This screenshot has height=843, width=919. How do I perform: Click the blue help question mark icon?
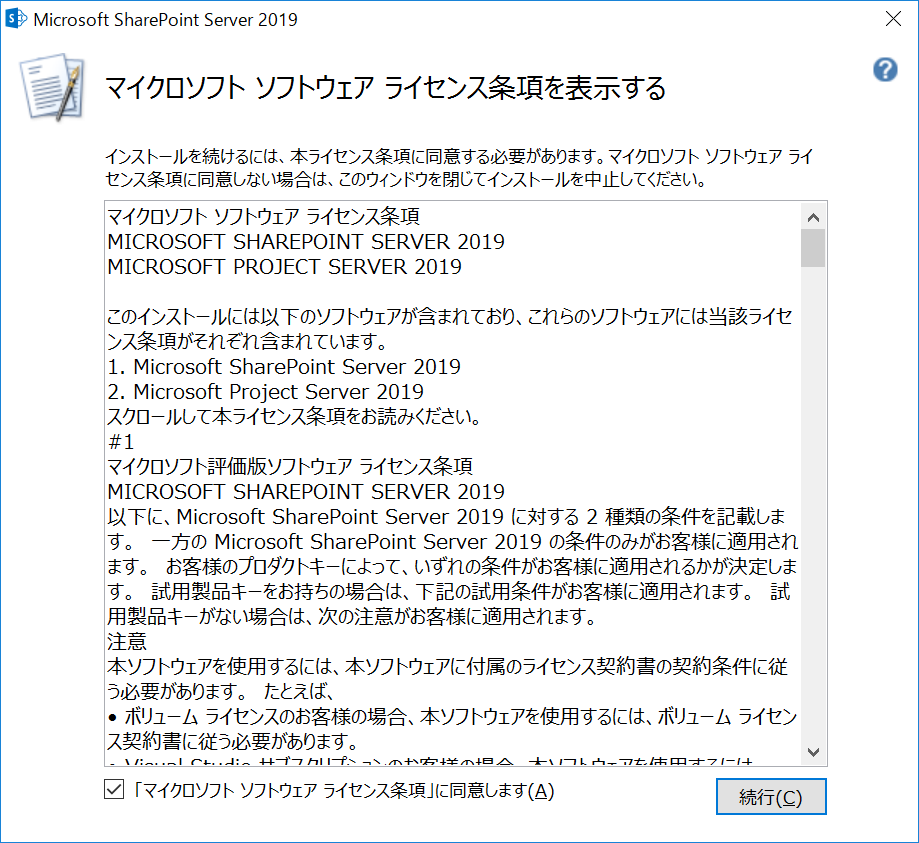point(885,70)
